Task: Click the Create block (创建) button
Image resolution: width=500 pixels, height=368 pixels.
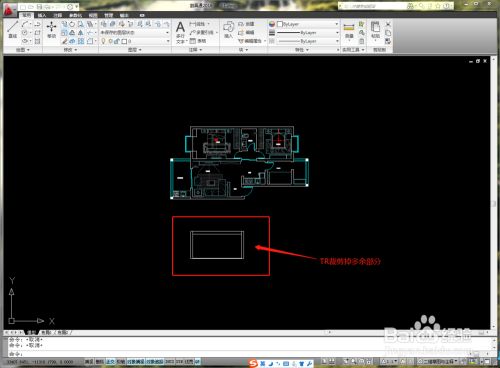Action: [246, 24]
